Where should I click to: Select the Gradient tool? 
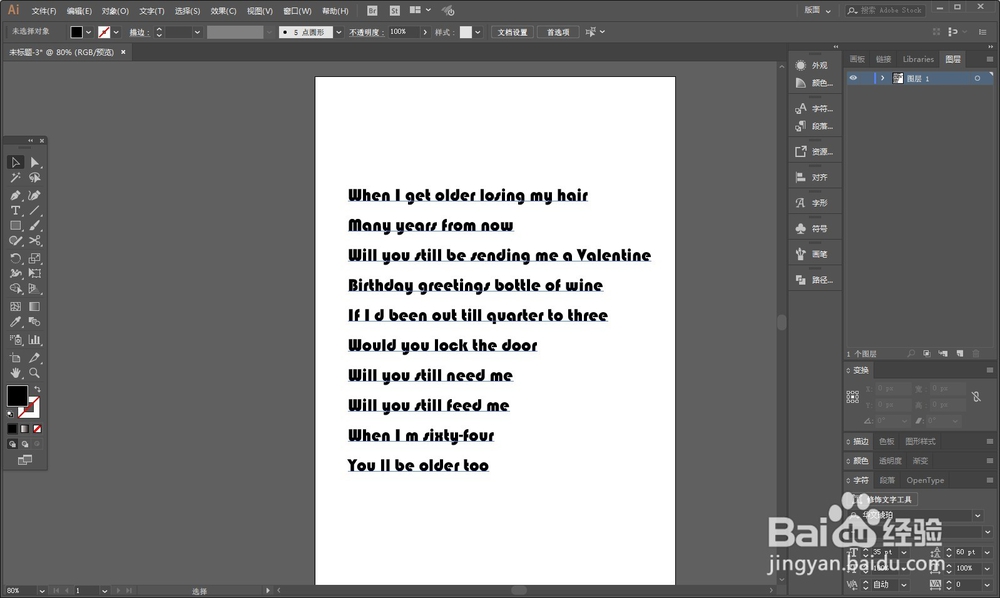[x=34, y=307]
